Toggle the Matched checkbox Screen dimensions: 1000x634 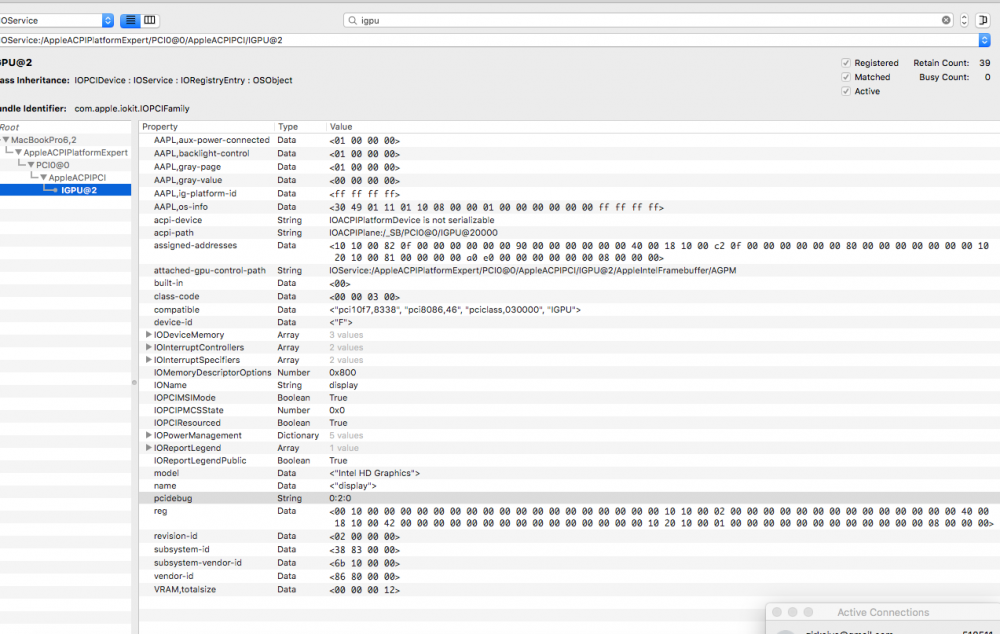(x=846, y=77)
